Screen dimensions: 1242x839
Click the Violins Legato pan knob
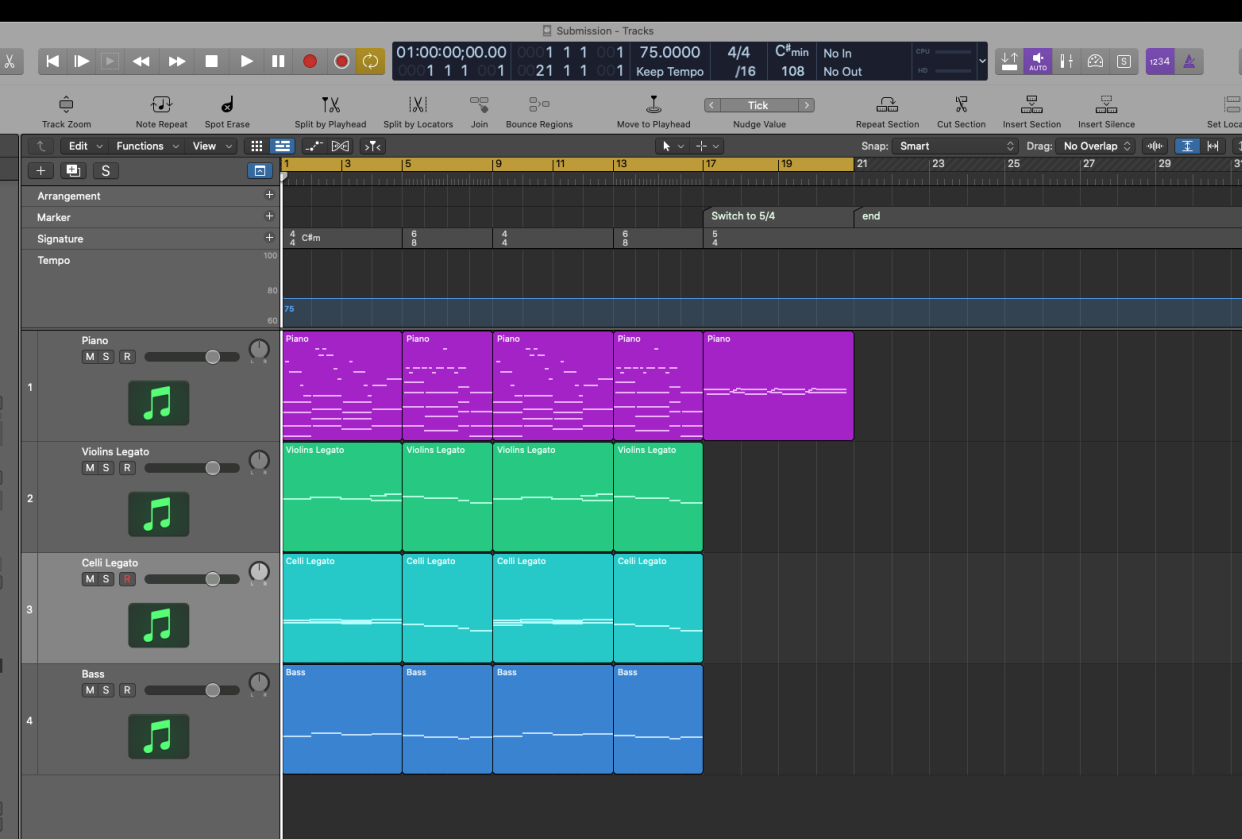(259, 461)
